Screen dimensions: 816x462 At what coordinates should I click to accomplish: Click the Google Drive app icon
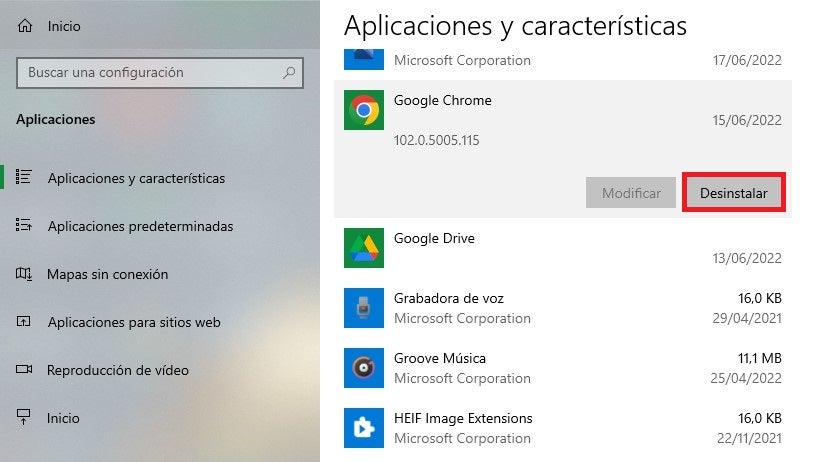363,248
